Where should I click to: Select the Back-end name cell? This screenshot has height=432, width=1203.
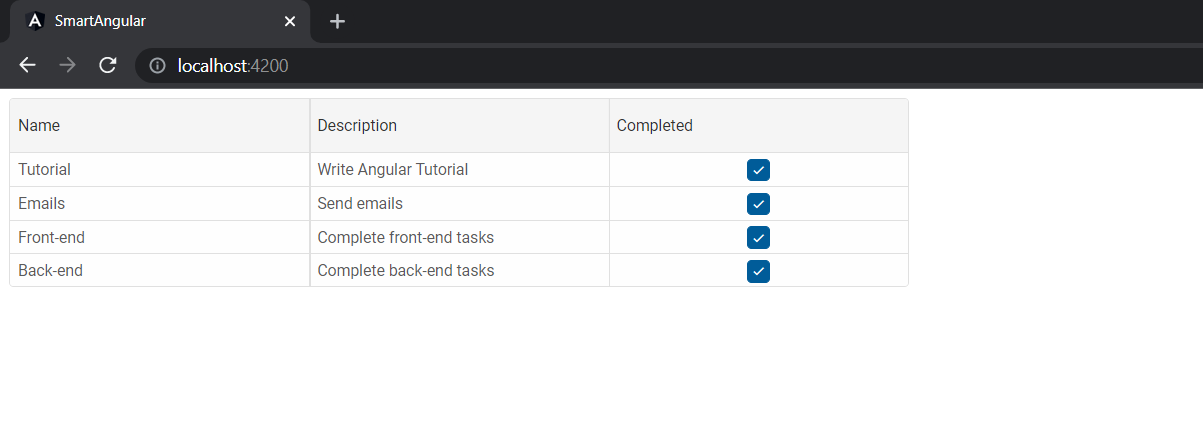[x=160, y=271]
